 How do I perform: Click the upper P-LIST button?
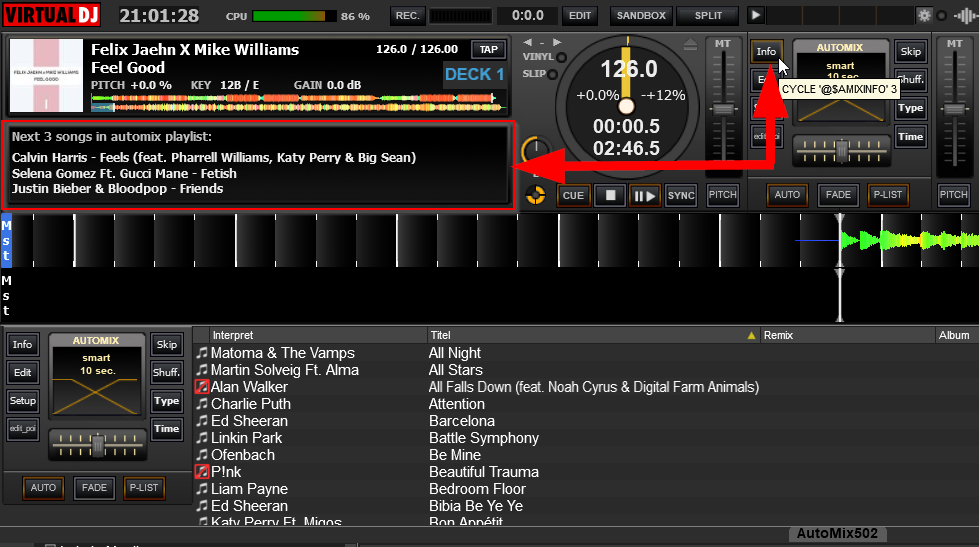pyautogui.click(x=887, y=195)
